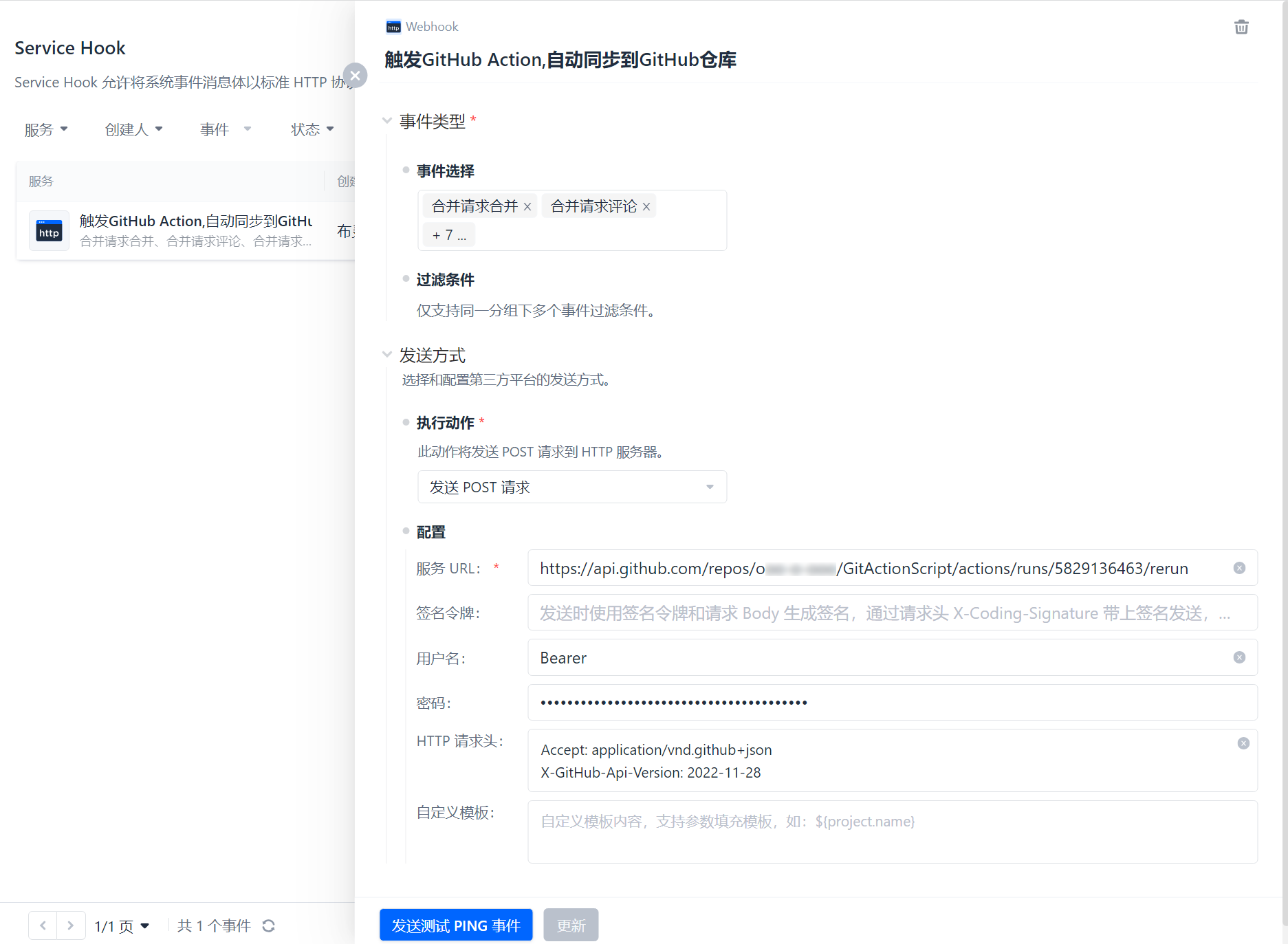Remove the 合并请求合并 event tag
The image size is (1288, 944).
(527, 206)
